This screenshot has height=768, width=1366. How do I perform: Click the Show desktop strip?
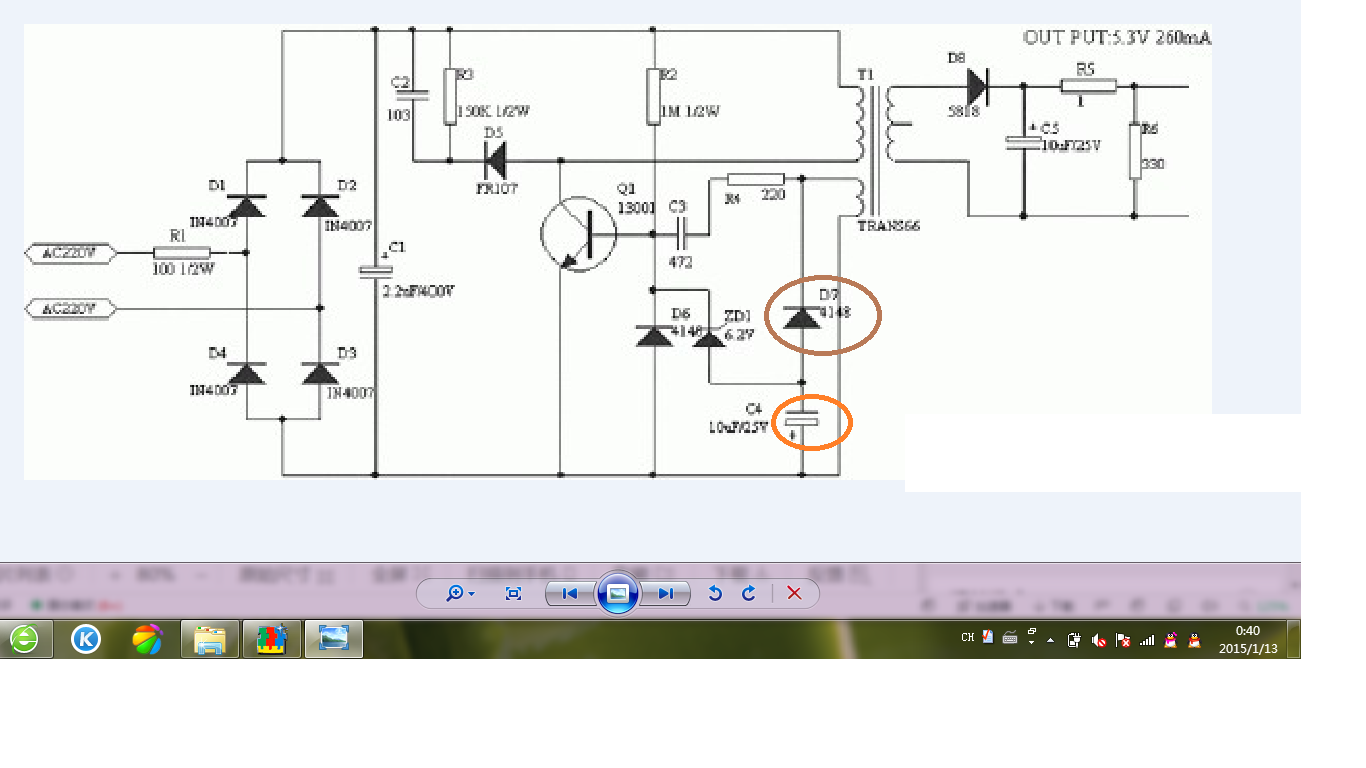click(1294, 638)
